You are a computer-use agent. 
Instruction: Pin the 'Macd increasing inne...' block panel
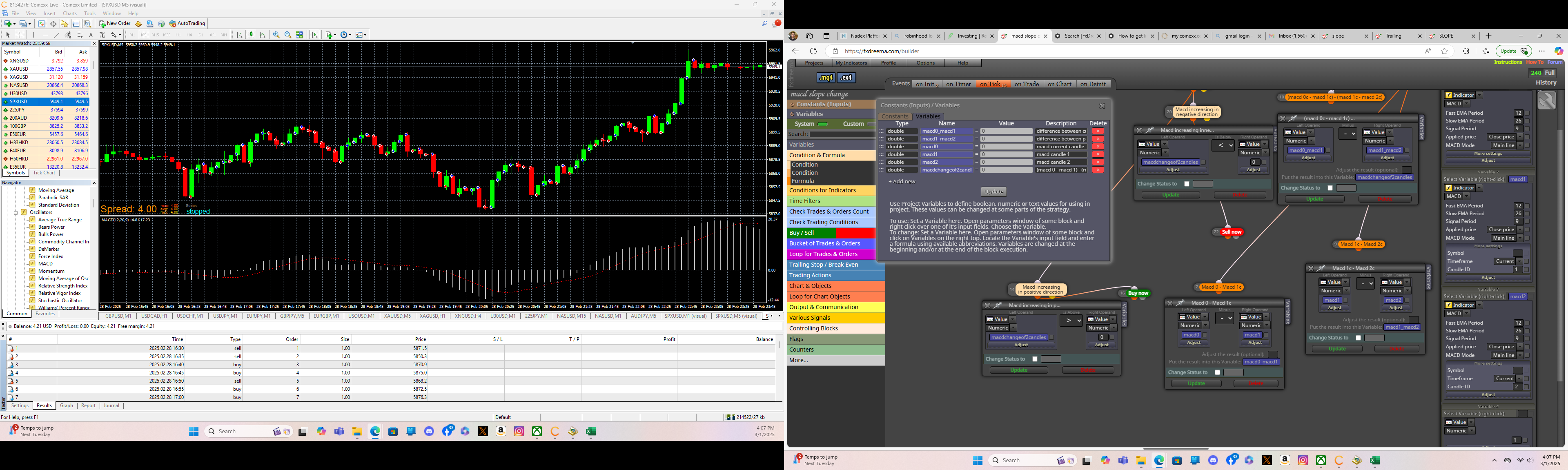(x=1149, y=130)
